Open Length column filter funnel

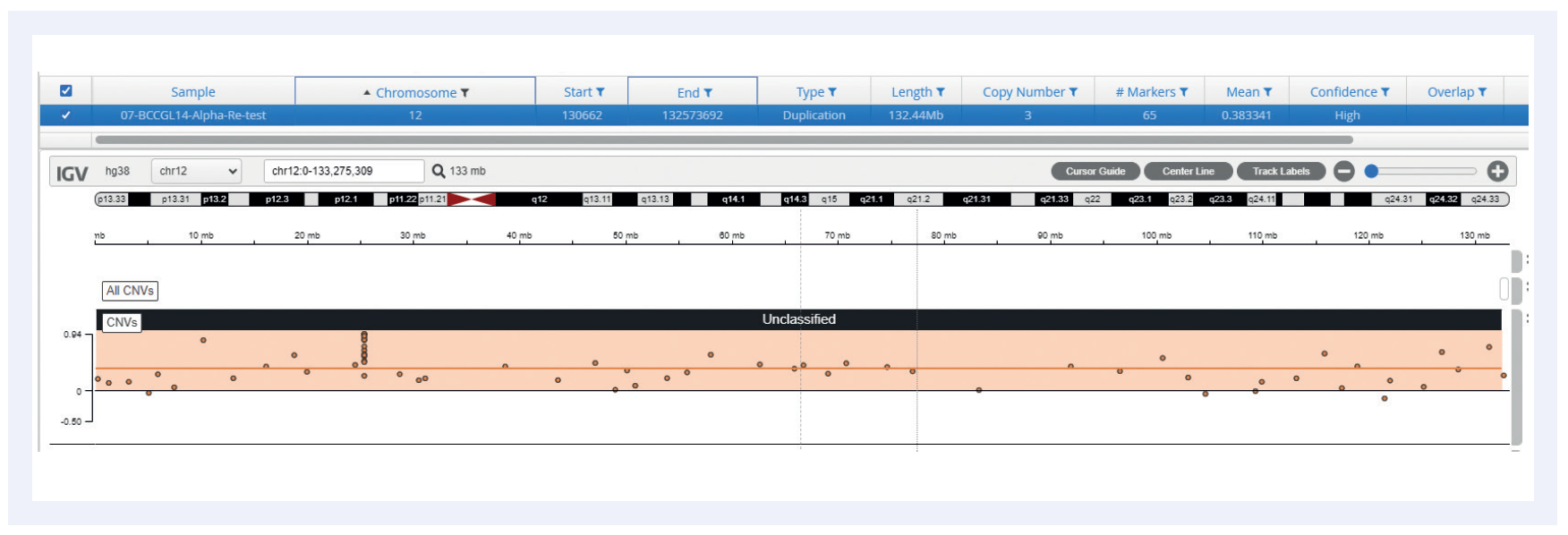click(941, 92)
